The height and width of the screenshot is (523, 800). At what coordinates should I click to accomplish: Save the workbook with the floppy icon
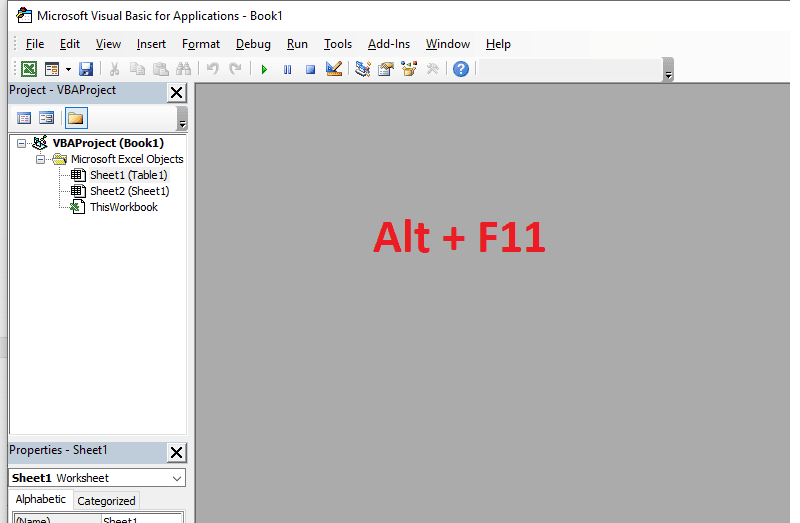(x=86, y=69)
